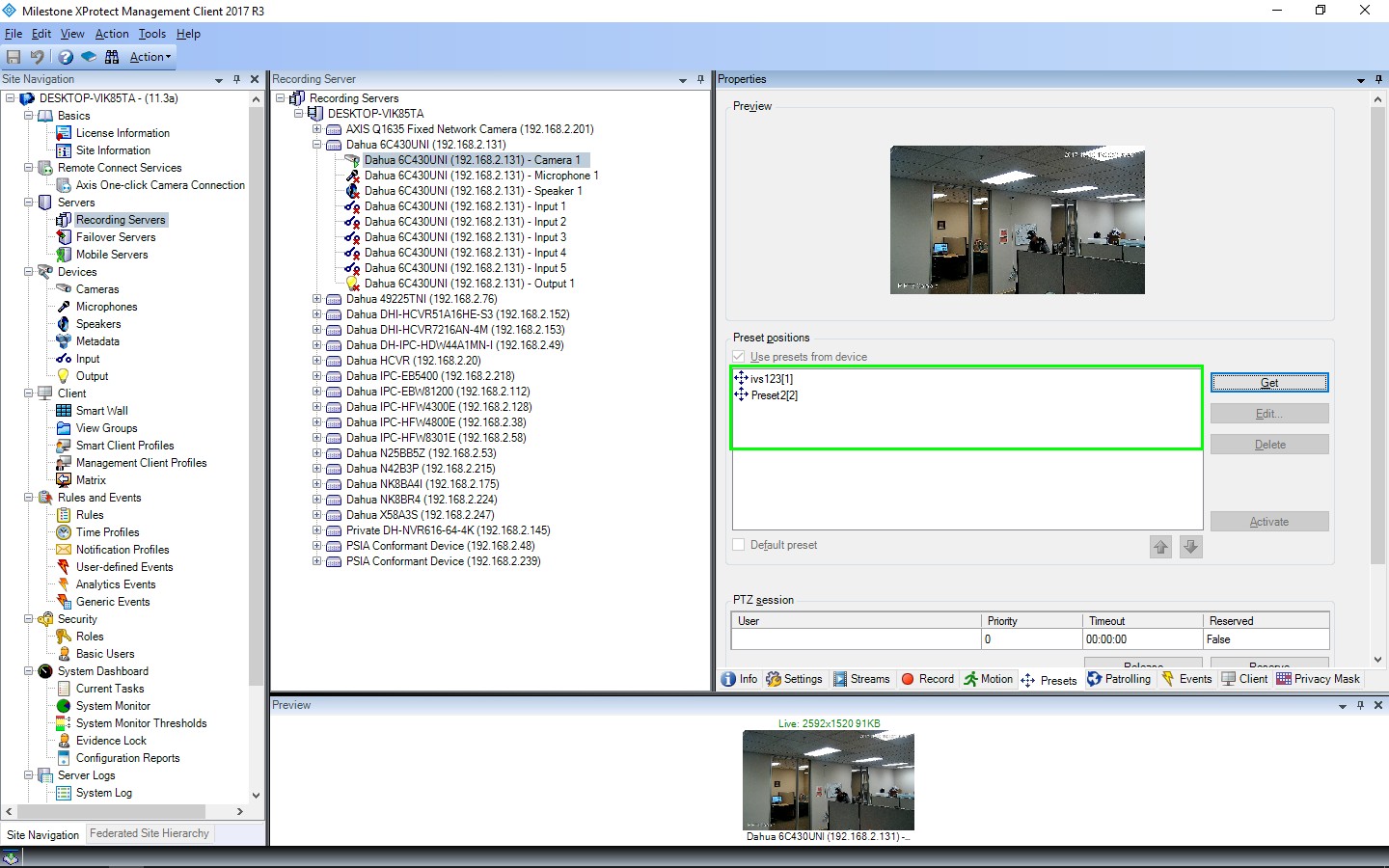Open the Privacy Mask tab
This screenshot has width=1389, height=868.
1318,679
